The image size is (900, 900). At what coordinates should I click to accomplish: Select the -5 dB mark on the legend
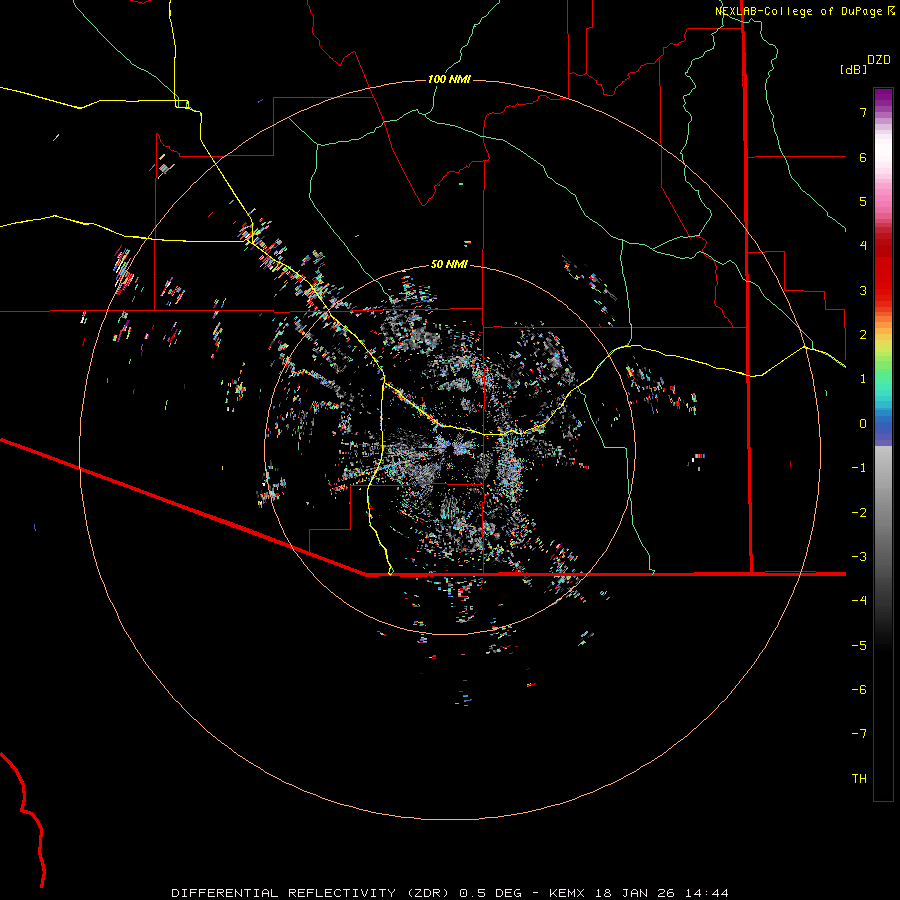tap(859, 645)
